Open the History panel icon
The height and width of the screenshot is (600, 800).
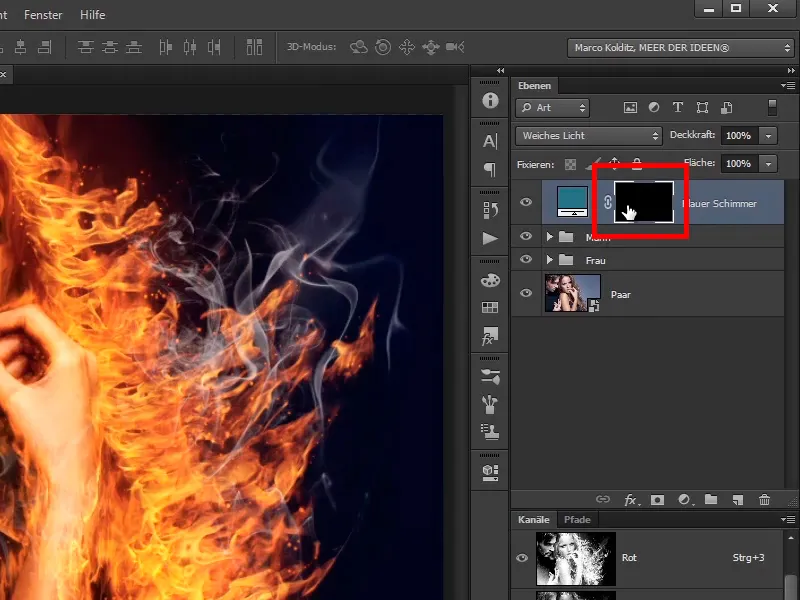click(x=490, y=210)
